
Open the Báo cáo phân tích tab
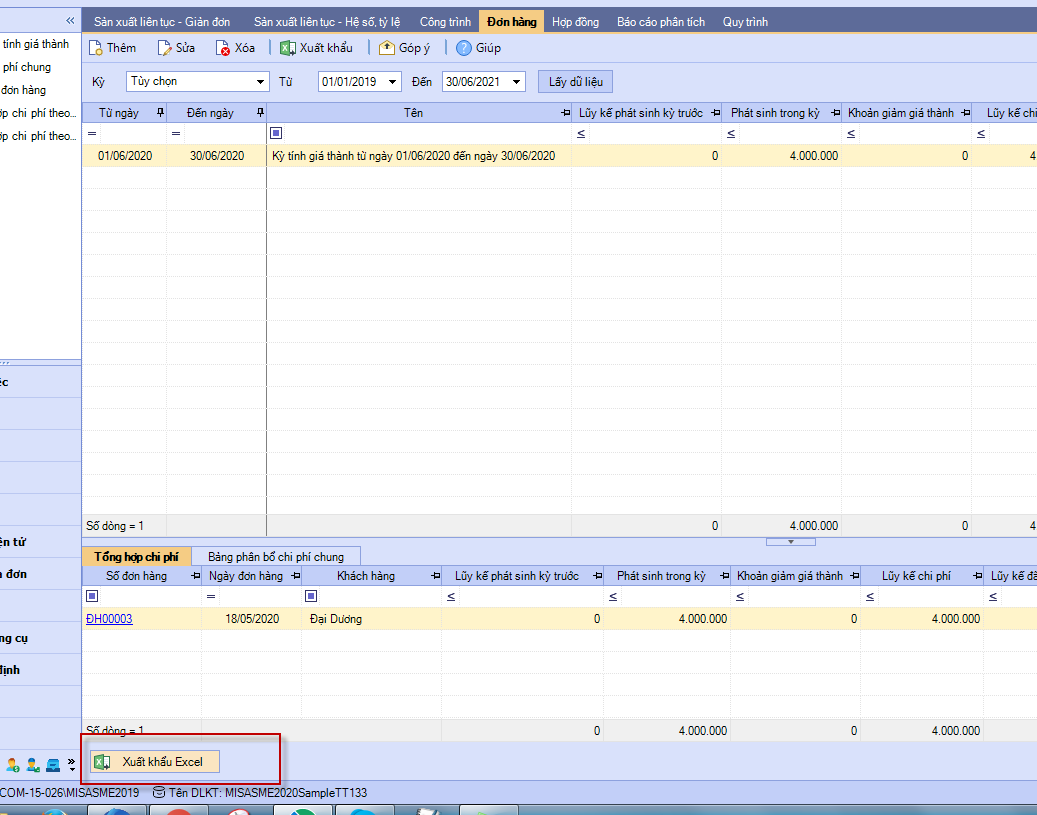click(661, 22)
